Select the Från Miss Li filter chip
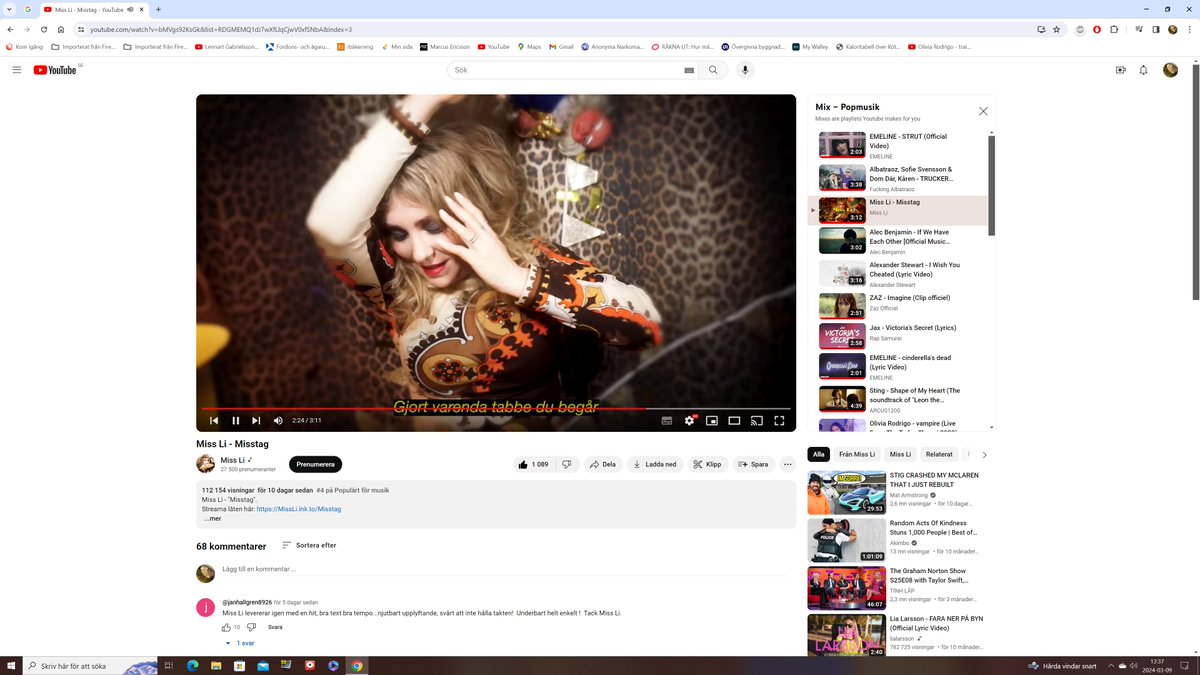 point(857,454)
